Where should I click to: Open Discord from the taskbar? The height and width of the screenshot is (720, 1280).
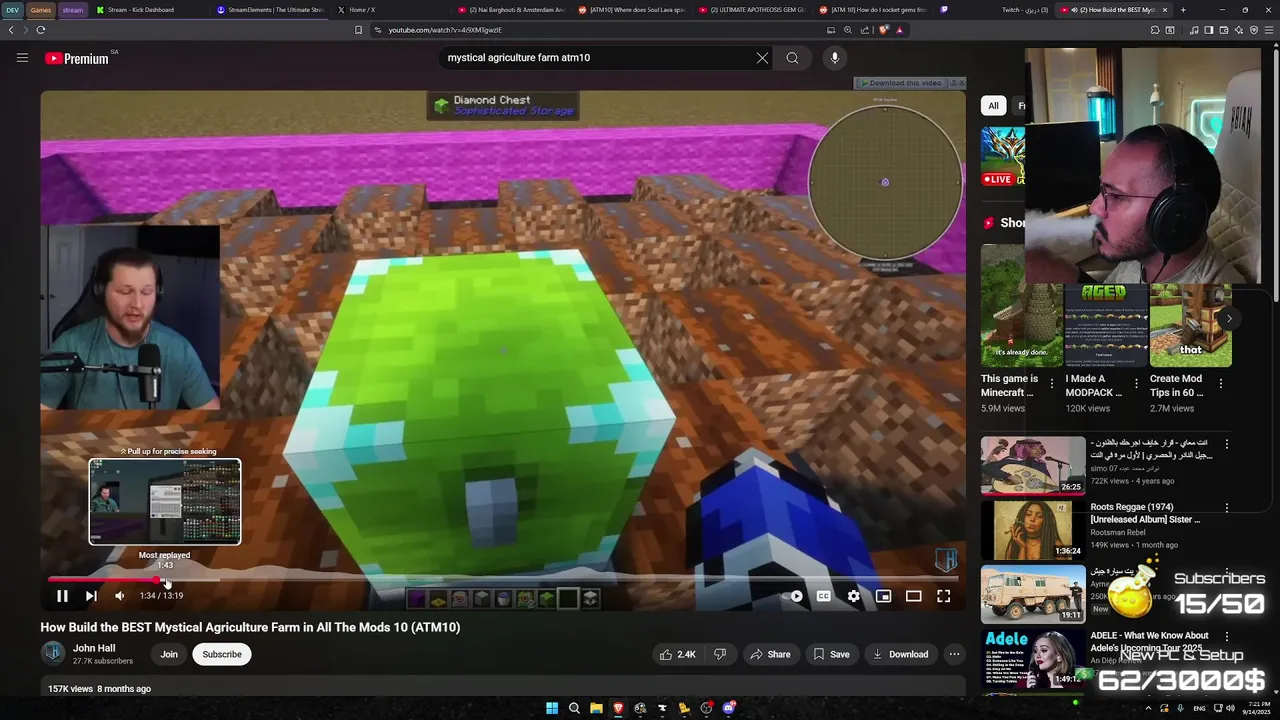(729, 708)
